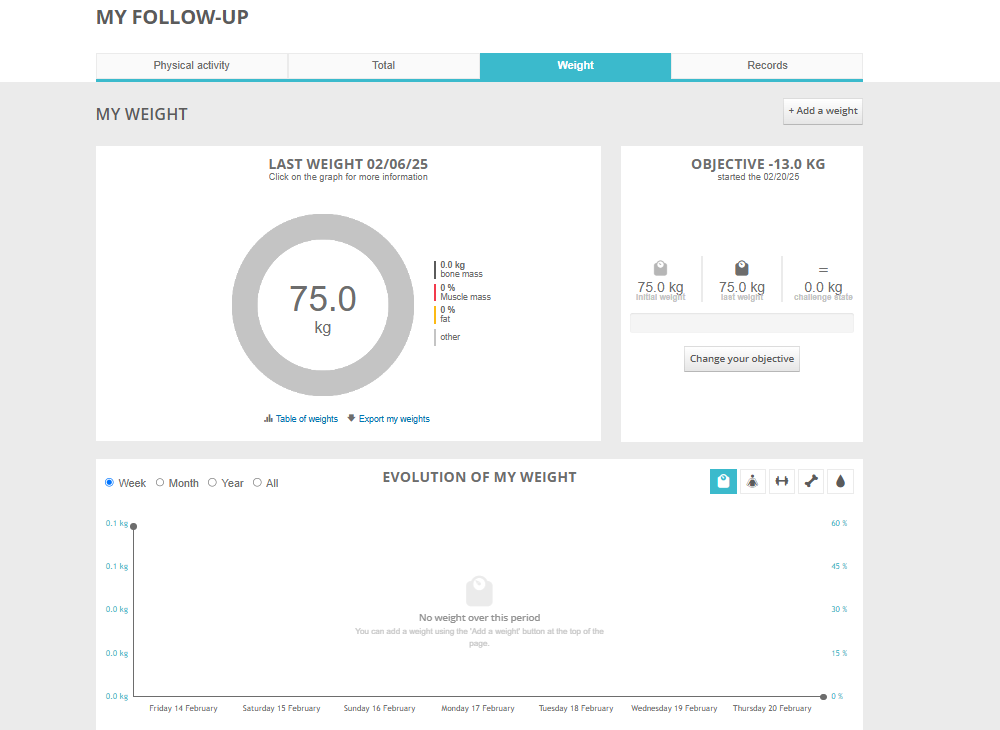Viewport: 1000px width, 730px height.
Task: Select the Year radio button
Action: click(x=212, y=483)
